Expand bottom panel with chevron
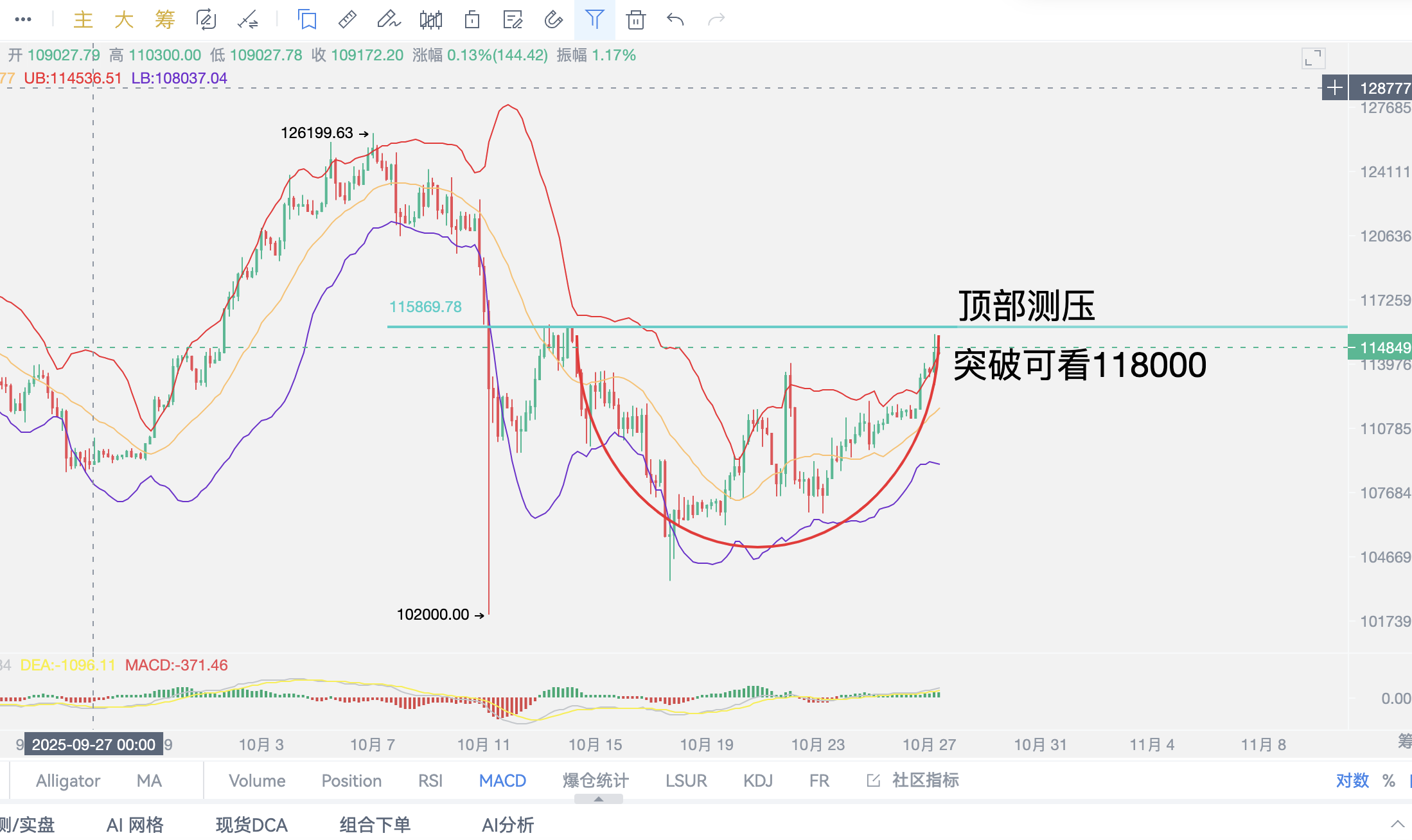This screenshot has width=1412, height=840. click(1397, 824)
